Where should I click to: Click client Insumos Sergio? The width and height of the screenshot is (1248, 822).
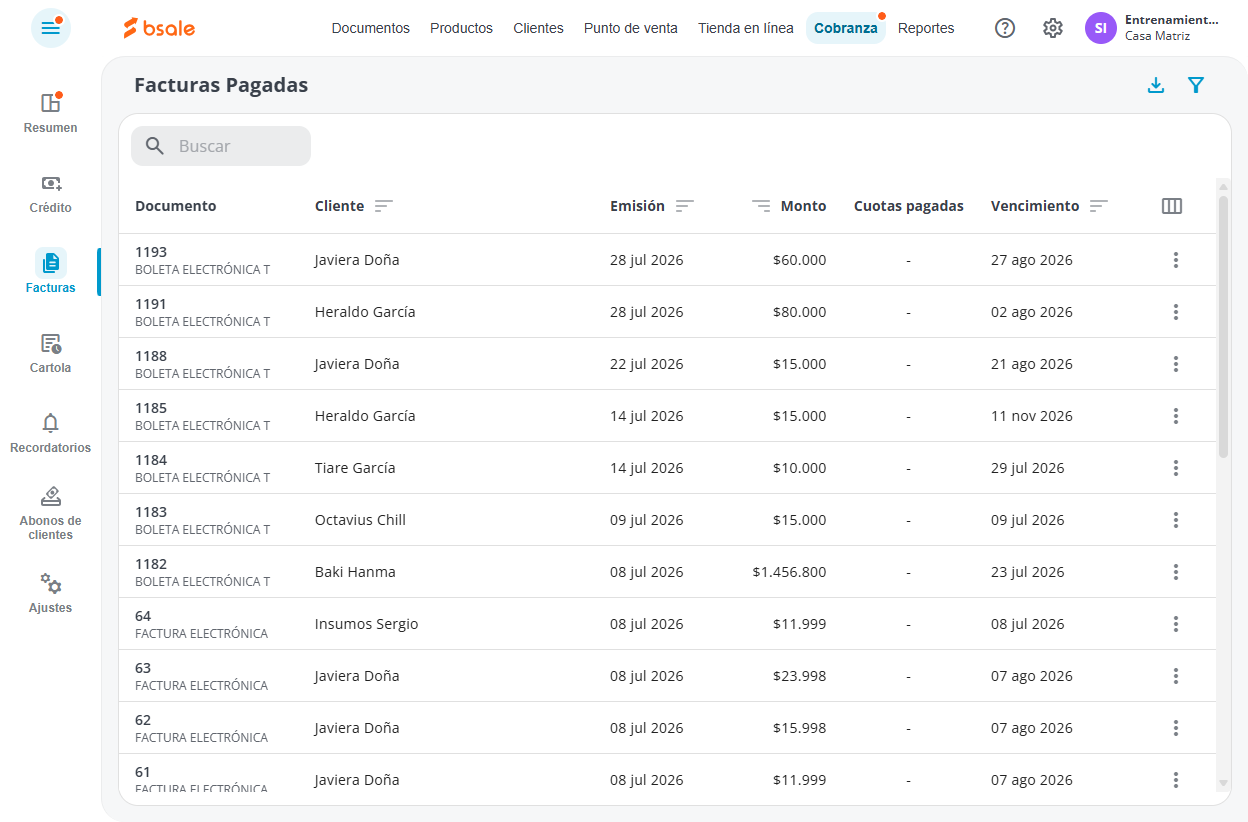coord(367,624)
